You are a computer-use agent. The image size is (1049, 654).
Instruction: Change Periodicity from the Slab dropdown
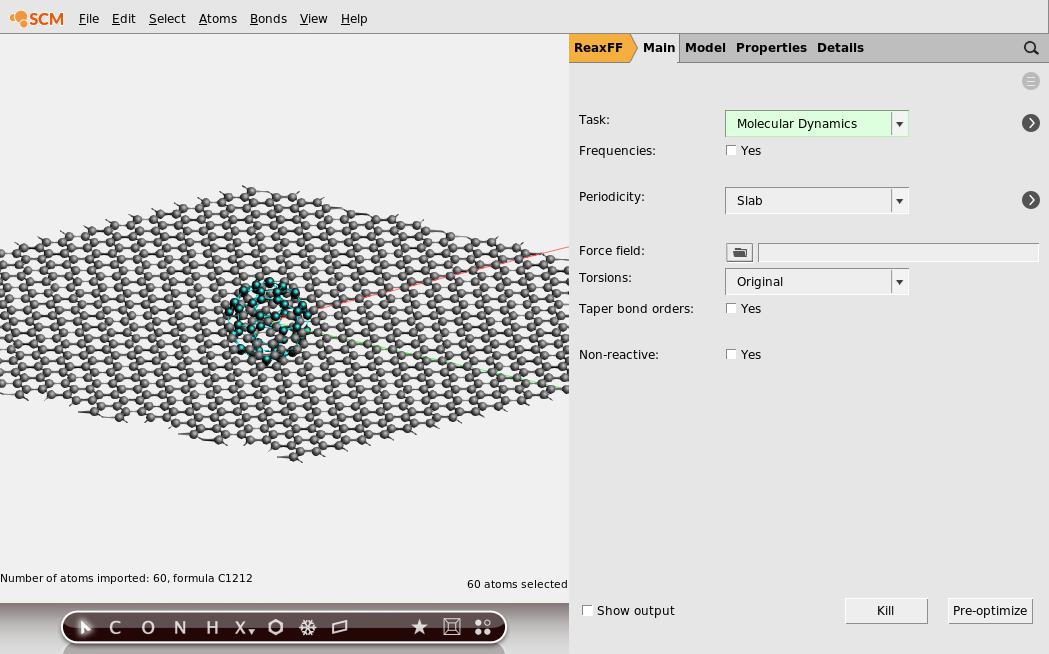[898, 200]
